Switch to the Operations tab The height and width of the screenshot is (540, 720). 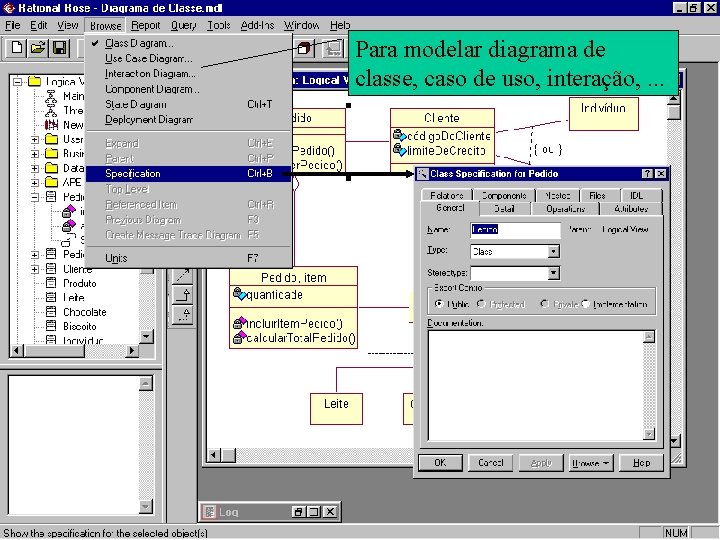pyautogui.click(x=565, y=209)
